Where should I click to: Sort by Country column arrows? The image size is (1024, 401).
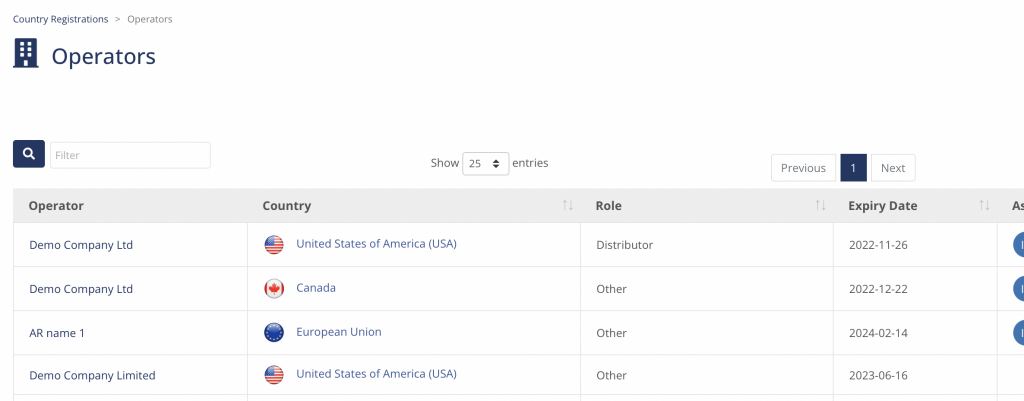[x=568, y=206]
